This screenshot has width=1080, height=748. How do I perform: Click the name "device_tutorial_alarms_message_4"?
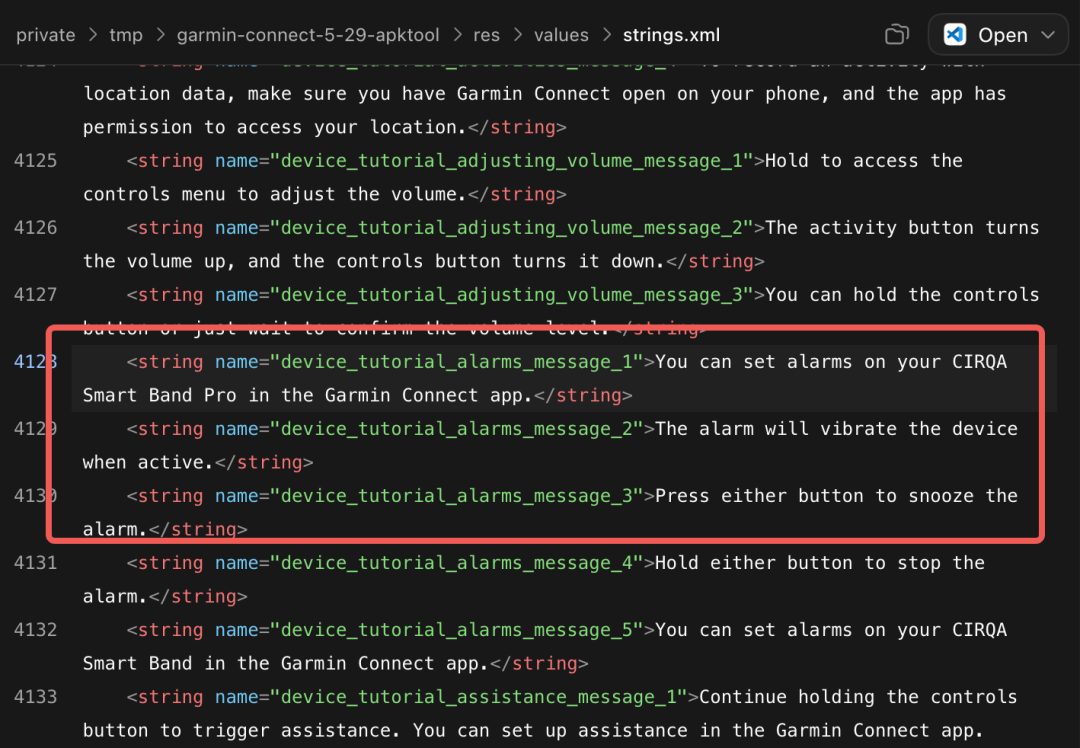[457, 563]
